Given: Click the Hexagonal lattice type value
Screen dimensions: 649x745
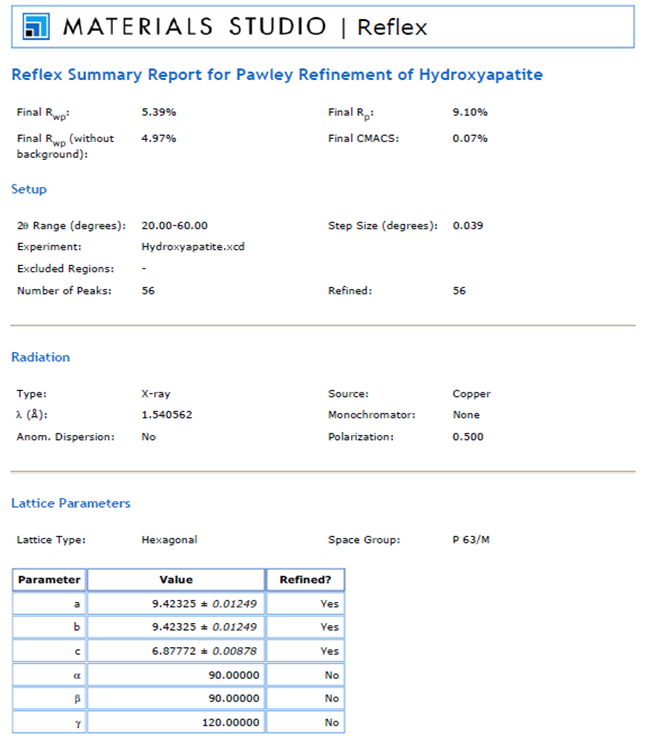Looking at the screenshot, I should tap(170, 540).
